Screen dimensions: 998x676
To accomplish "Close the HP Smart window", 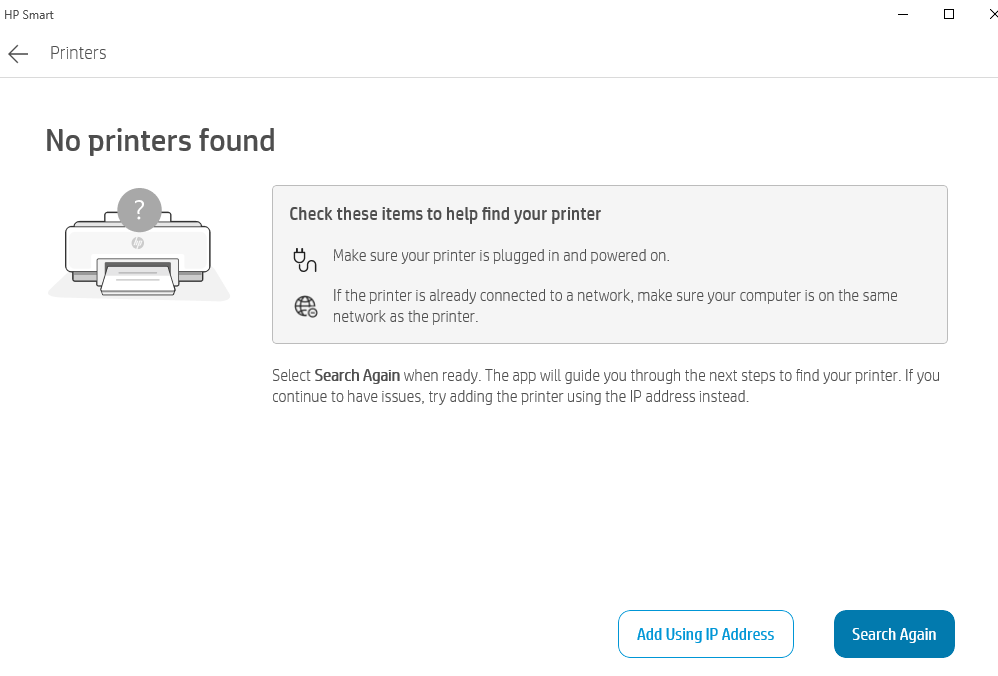I will (991, 14).
